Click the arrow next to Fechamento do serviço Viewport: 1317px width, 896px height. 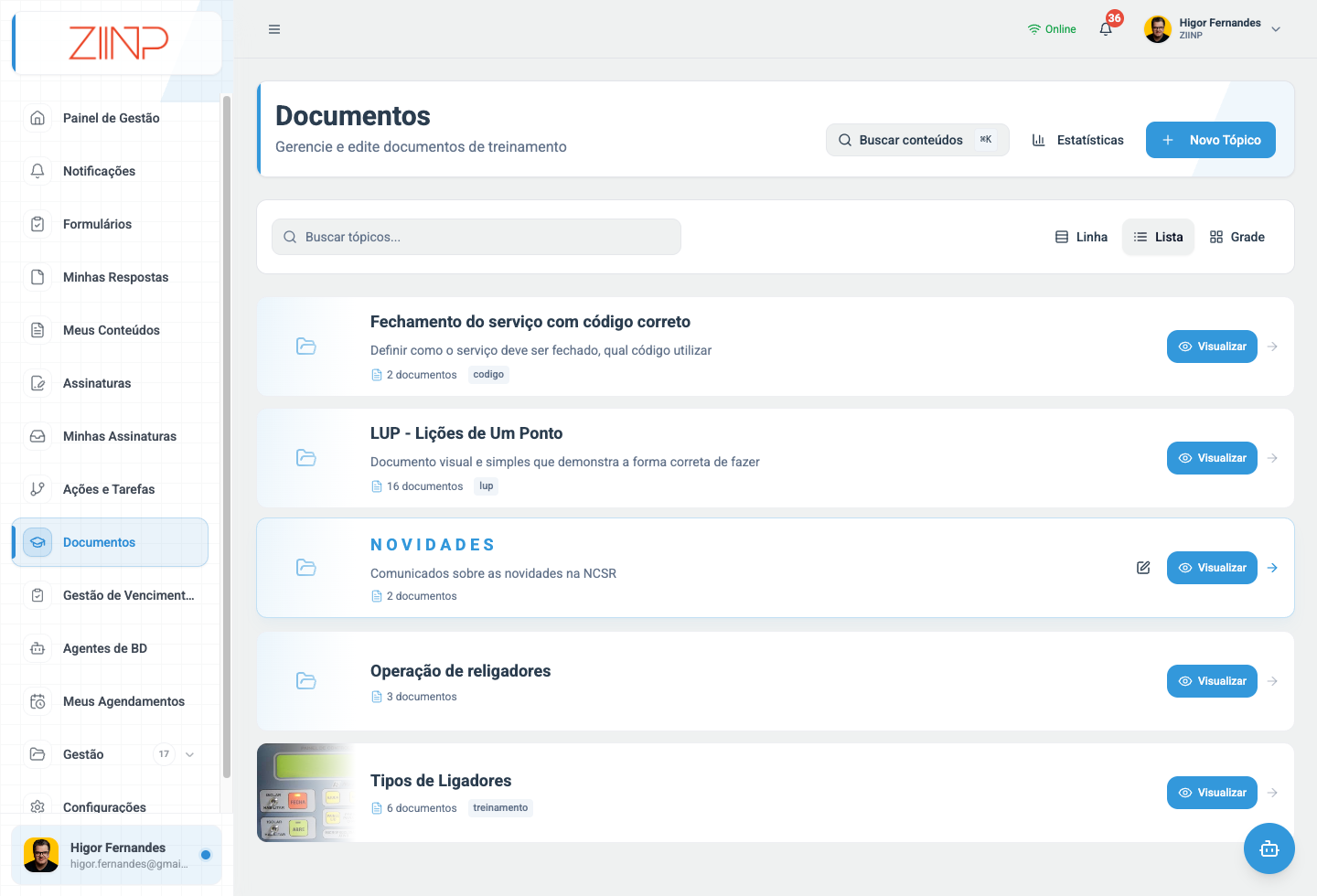click(1273, 347)
